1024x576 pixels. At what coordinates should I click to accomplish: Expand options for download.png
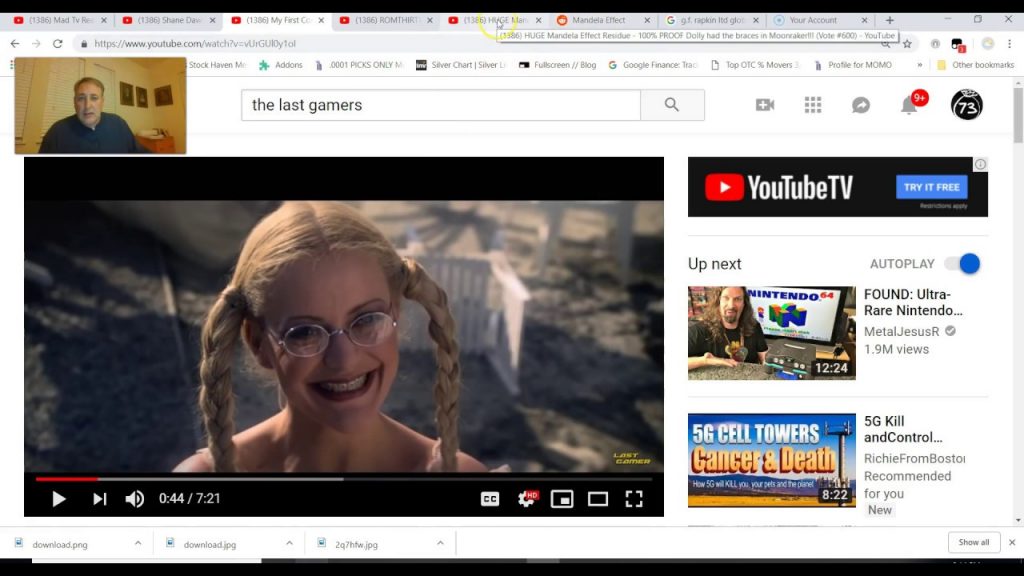tap(138, 543)
